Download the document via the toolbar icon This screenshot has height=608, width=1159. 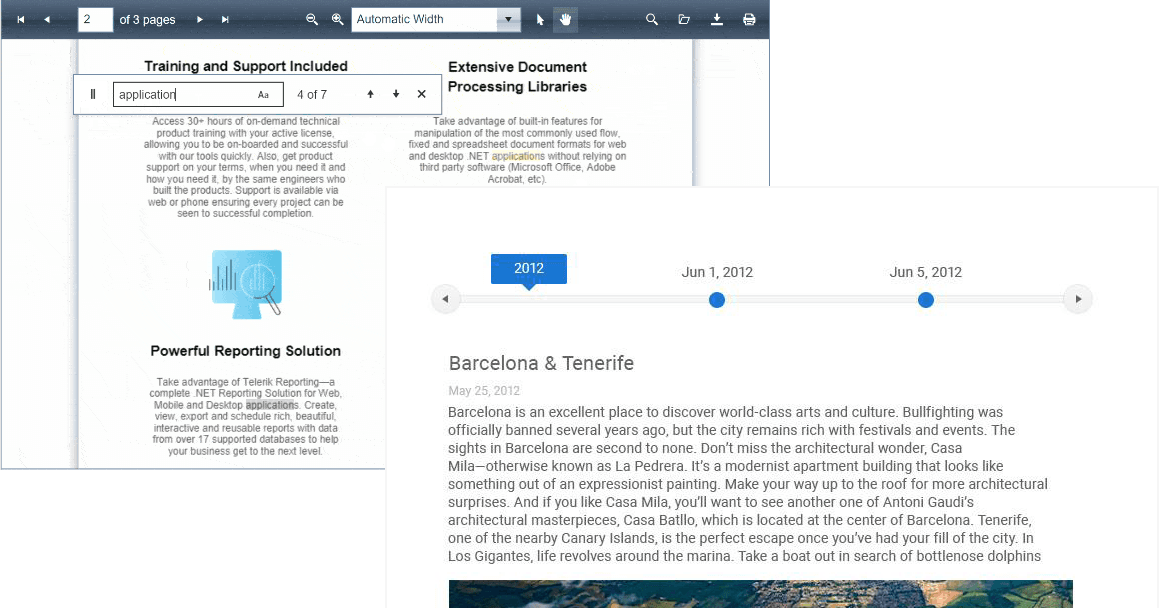pos(716,19)
